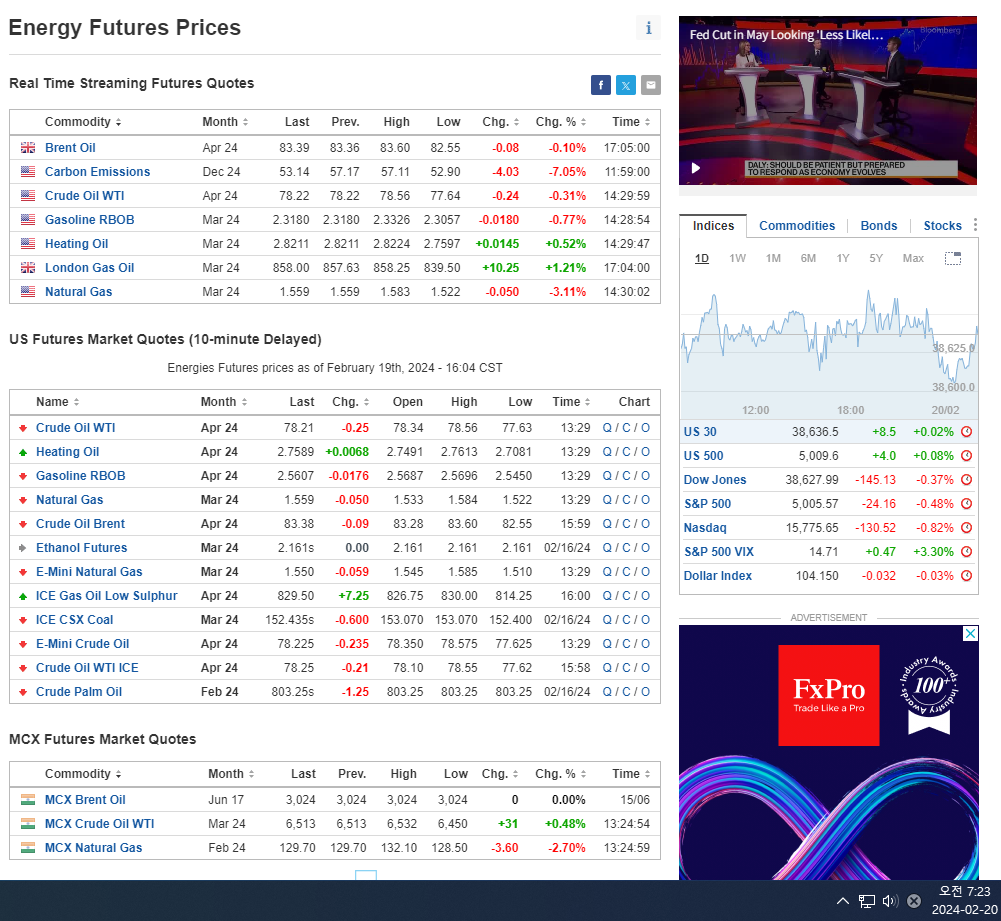
Task: Click the taskbar clock showing 7:23
Action: click(x=964, y=901)
